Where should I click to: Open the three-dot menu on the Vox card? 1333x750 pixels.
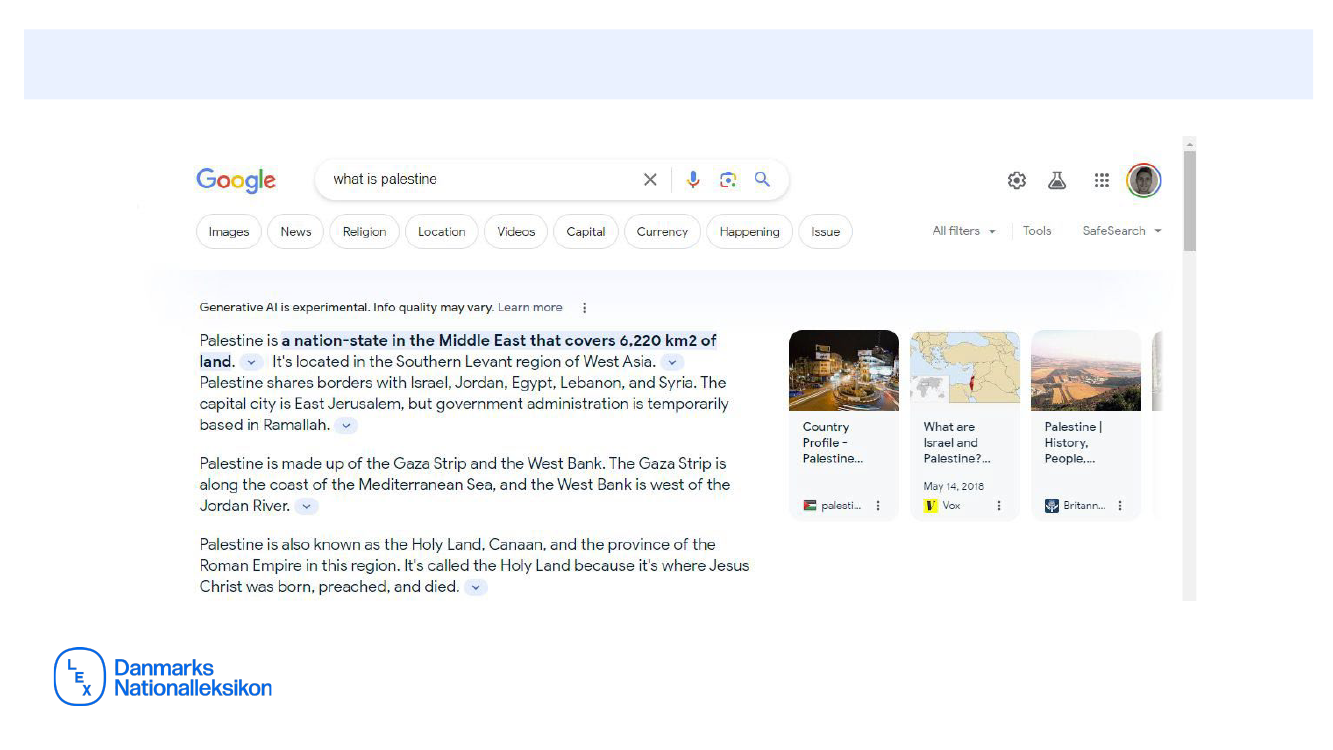(x=998, y=506)
